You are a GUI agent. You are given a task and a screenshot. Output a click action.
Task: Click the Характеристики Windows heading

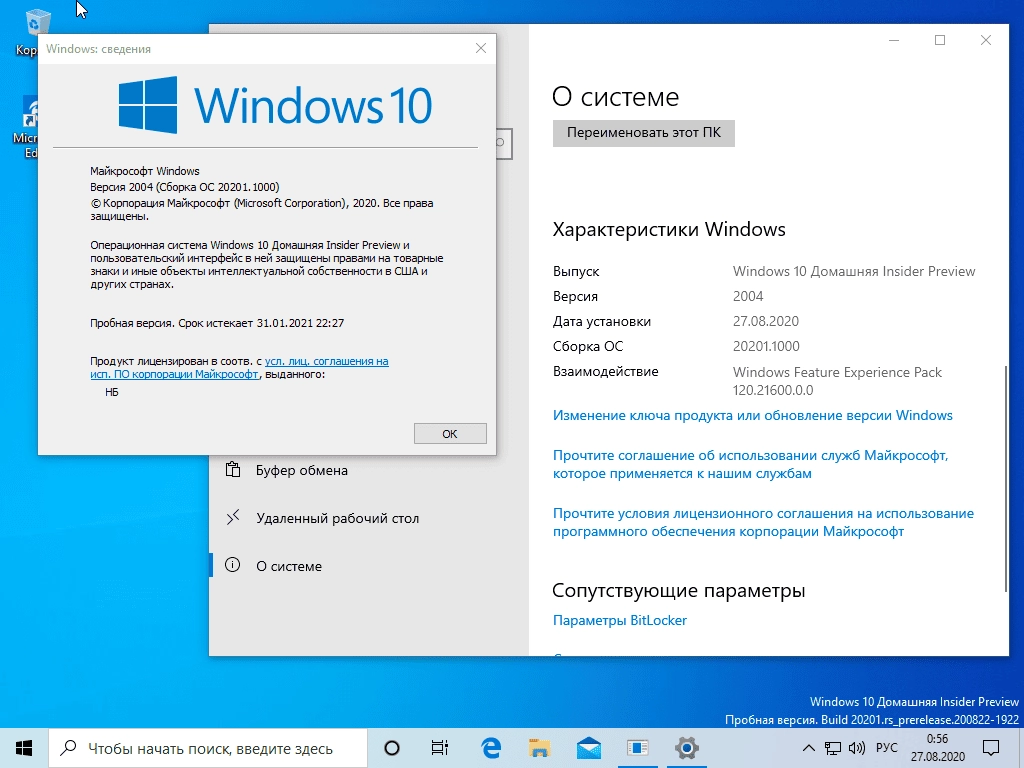coord(669,230)
